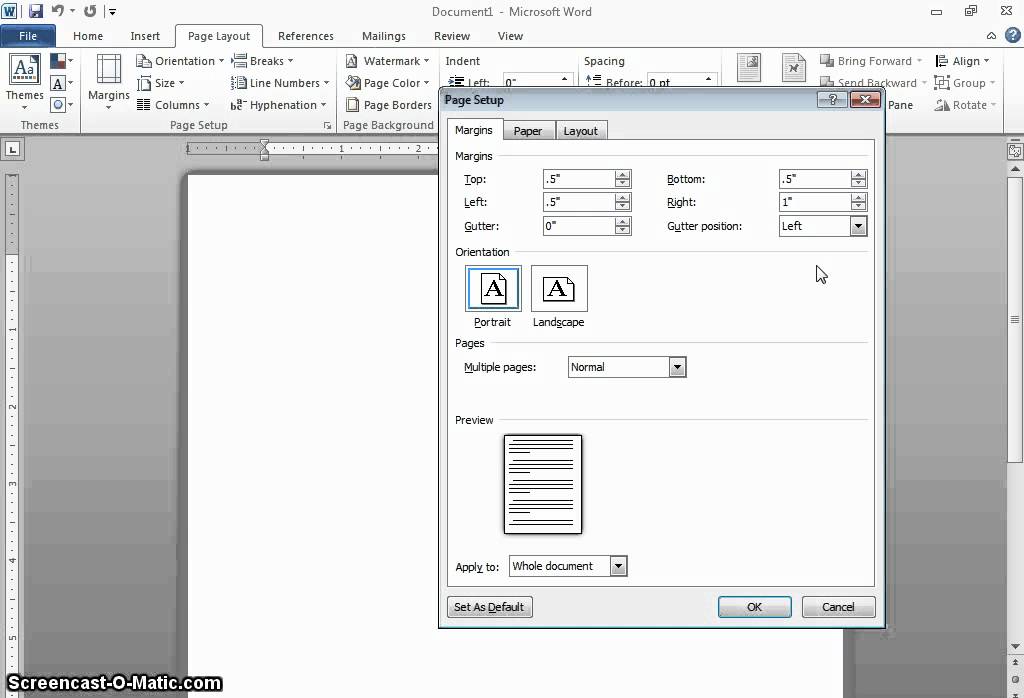Screen dimensions: 1024x698
Task: Open the Theme Effects dropdown
Action: pyautogui.click(x=61, y=104)
